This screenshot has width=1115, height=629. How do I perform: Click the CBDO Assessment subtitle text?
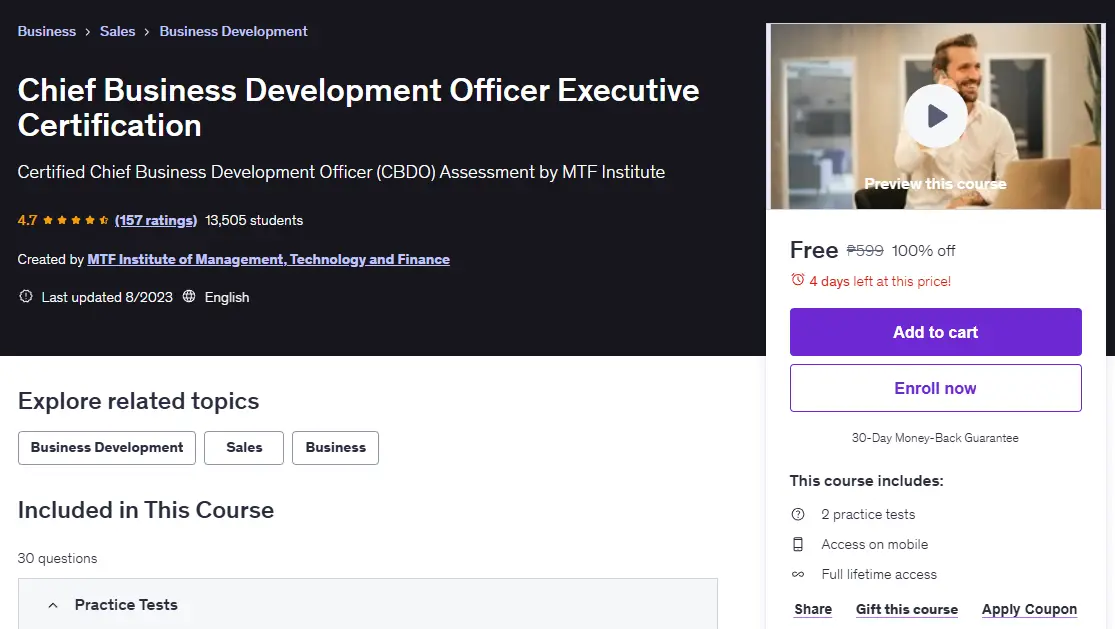click(341, 172)
